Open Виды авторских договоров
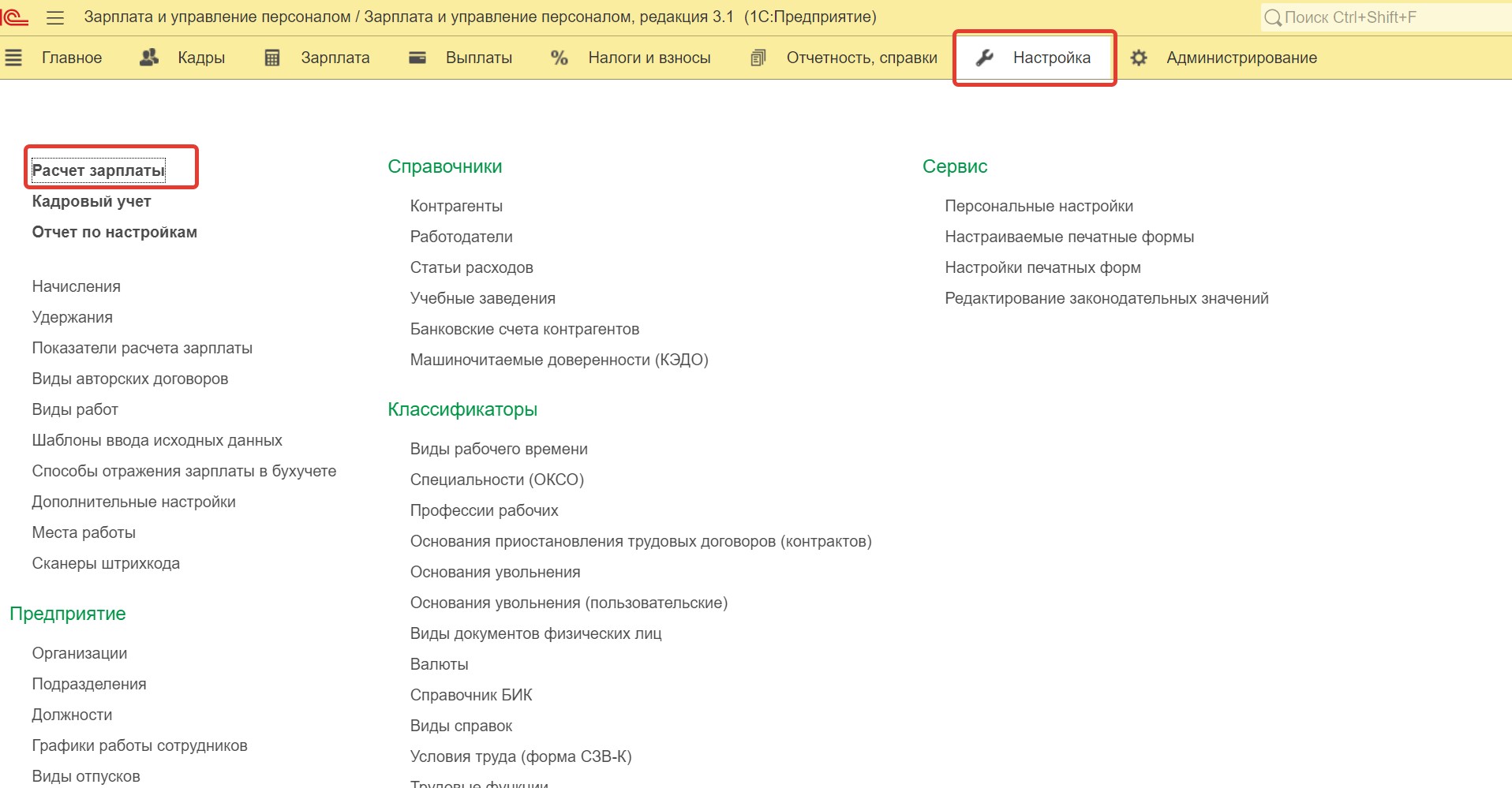 click(130, 379)
